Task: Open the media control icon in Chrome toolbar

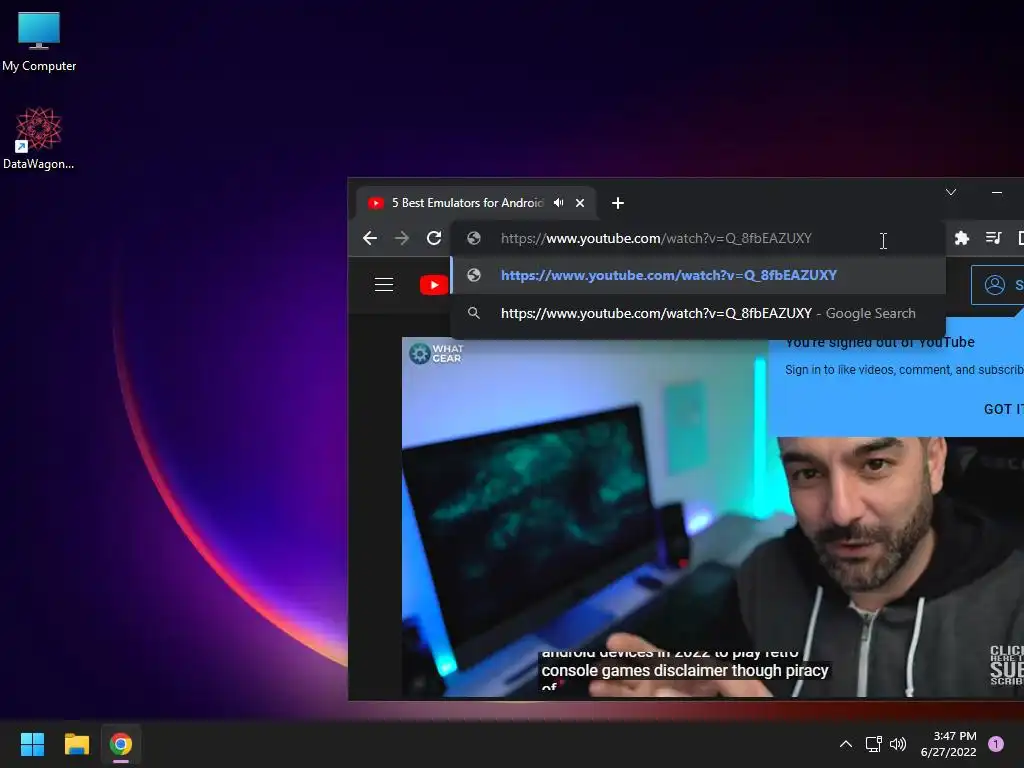Action: click(x=993, y=238)
